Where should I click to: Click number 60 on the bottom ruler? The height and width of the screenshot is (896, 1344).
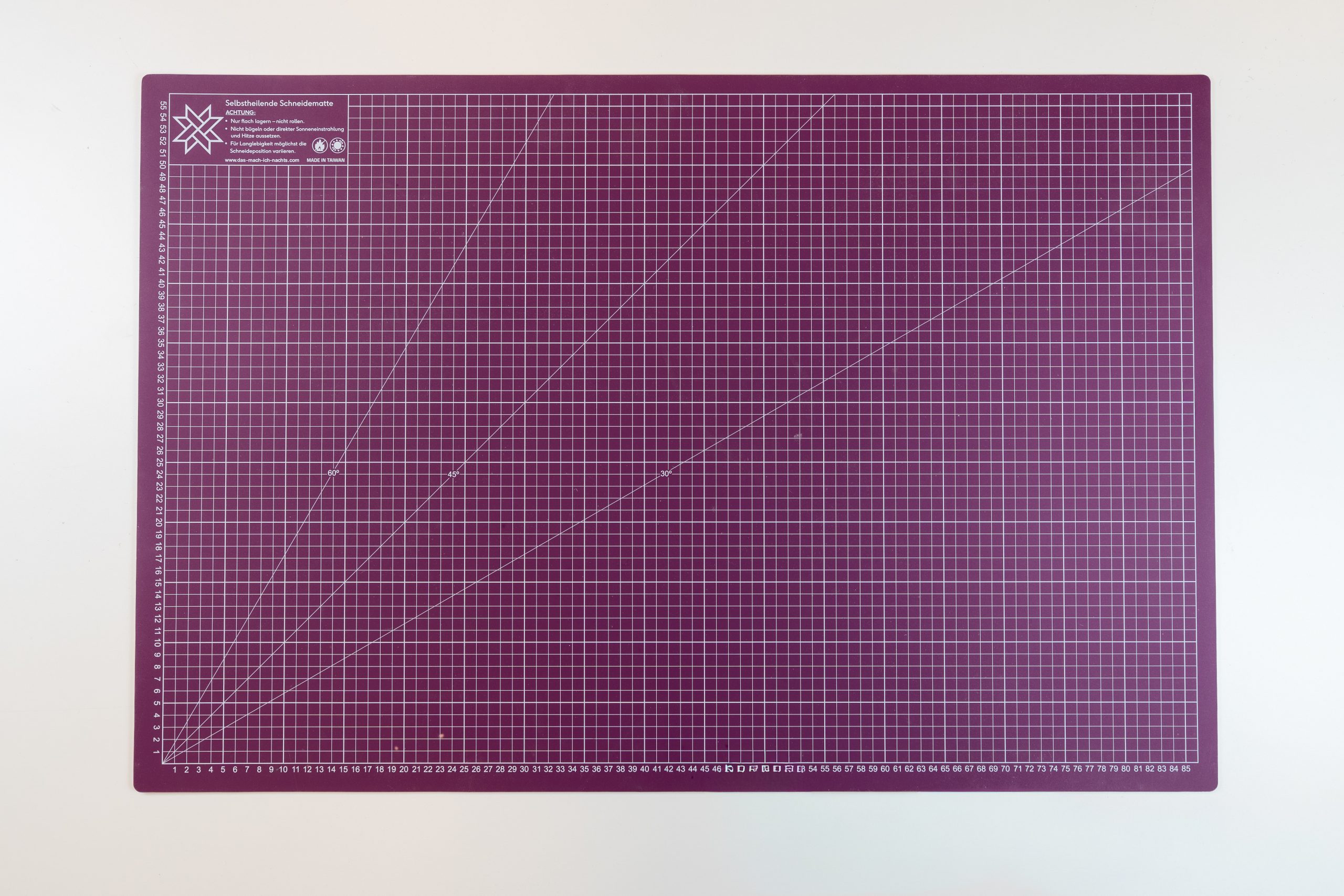[885, 769]
